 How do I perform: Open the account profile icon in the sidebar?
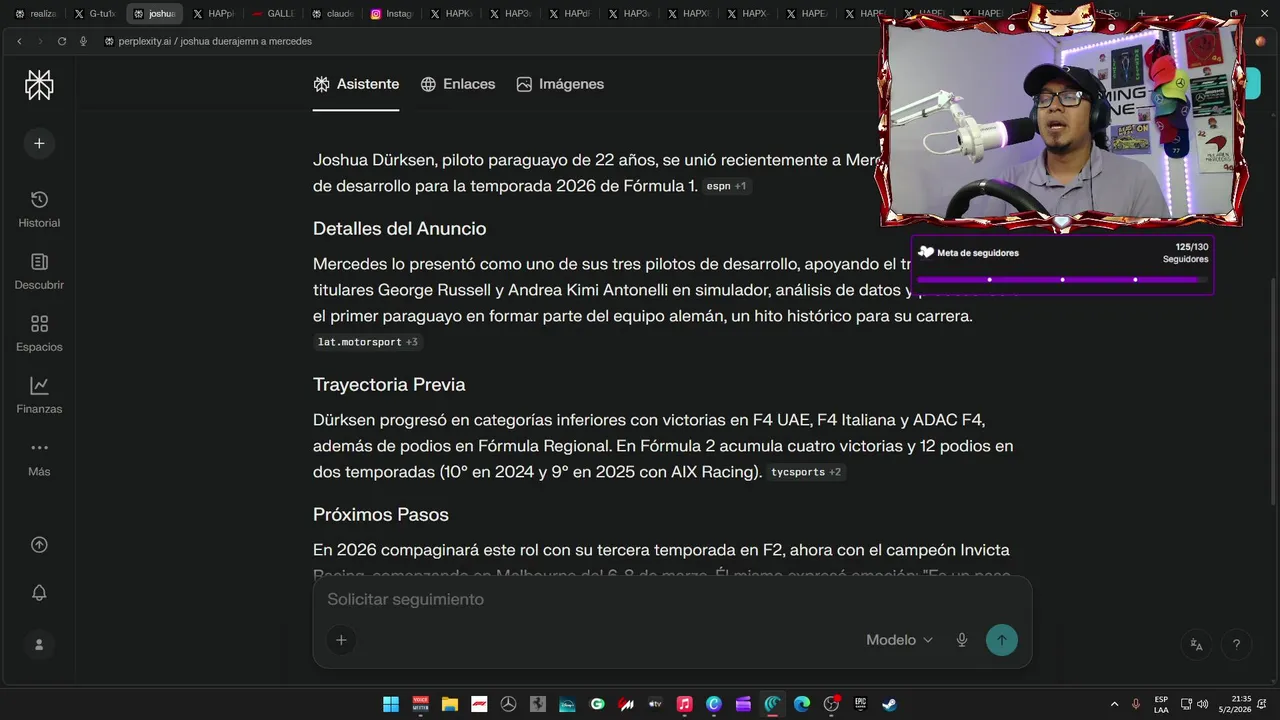click(39, 645)
